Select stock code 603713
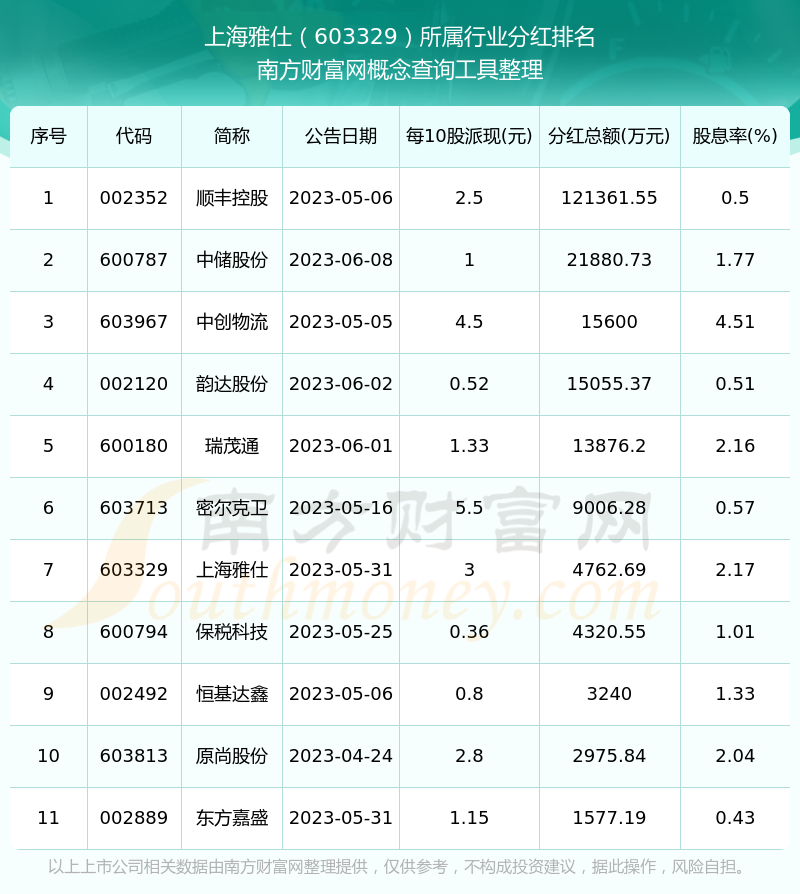Image resolution: width=800 pixels, height=894 pixels. click(134, 508)
